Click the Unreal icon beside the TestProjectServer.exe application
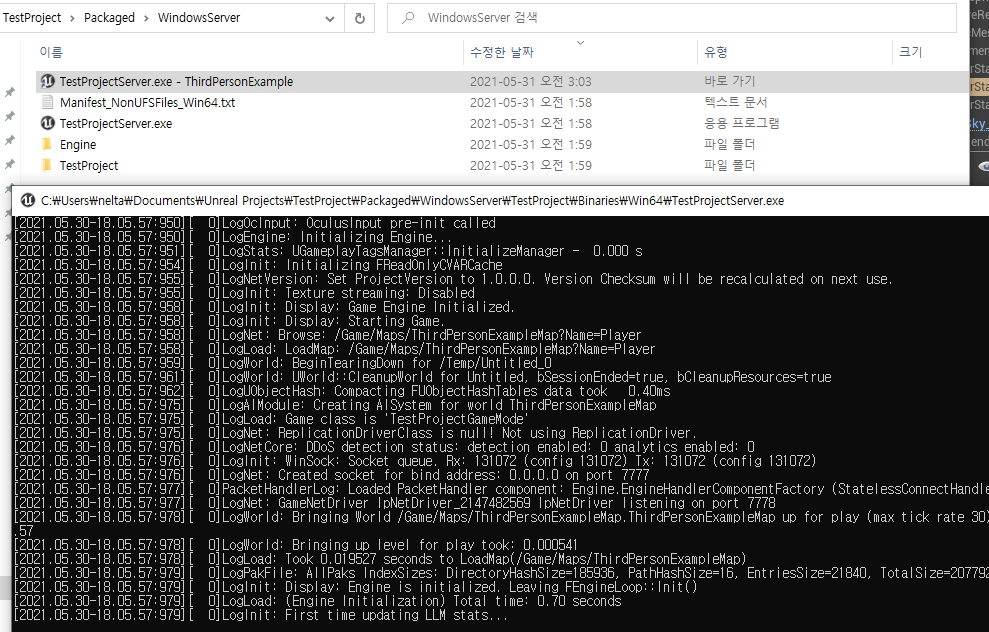The height and width of the screenshot is (632, 989). (47, 123)
